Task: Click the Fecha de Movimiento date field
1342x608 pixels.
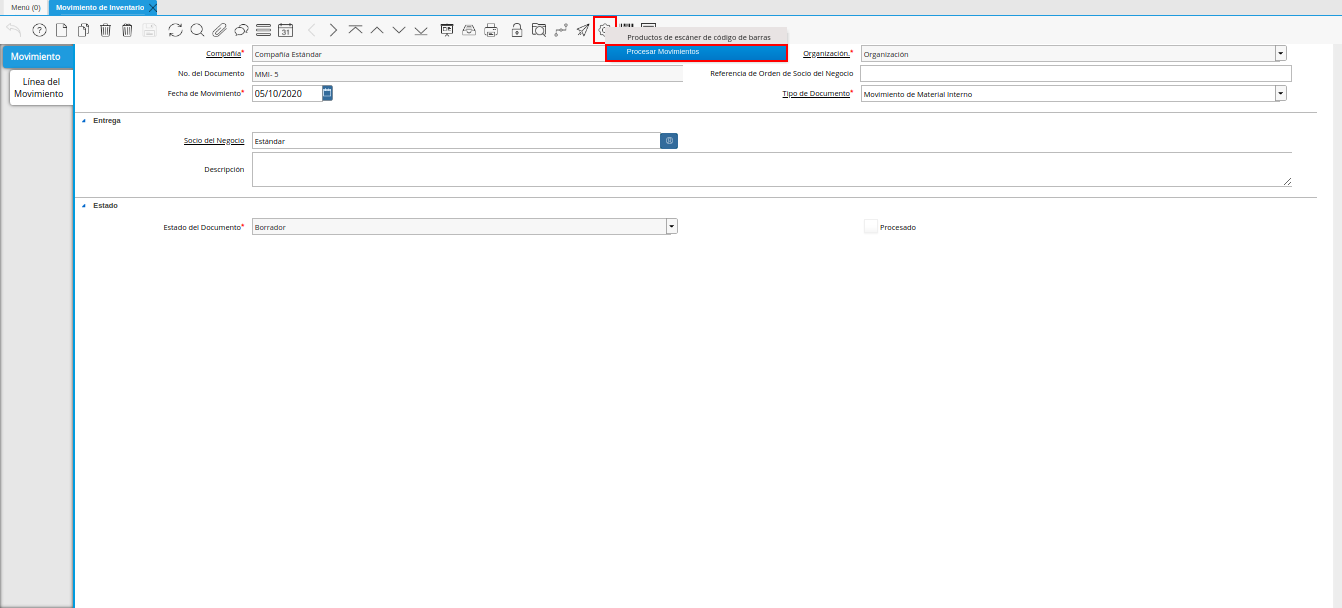Action: click(x=287, y=93)
